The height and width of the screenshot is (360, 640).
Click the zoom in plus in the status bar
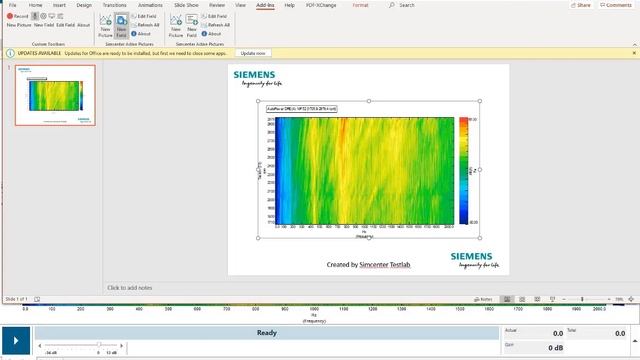pyautogui.click(x=609, y=299)
